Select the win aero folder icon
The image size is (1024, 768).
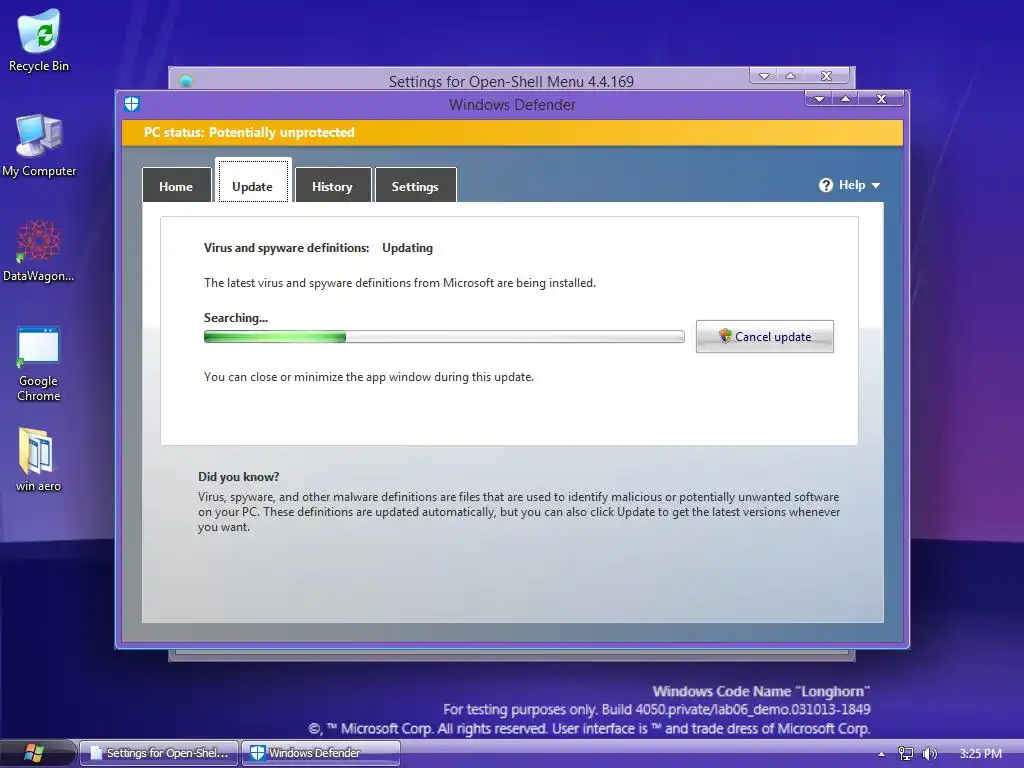click(x=39, y=459)
